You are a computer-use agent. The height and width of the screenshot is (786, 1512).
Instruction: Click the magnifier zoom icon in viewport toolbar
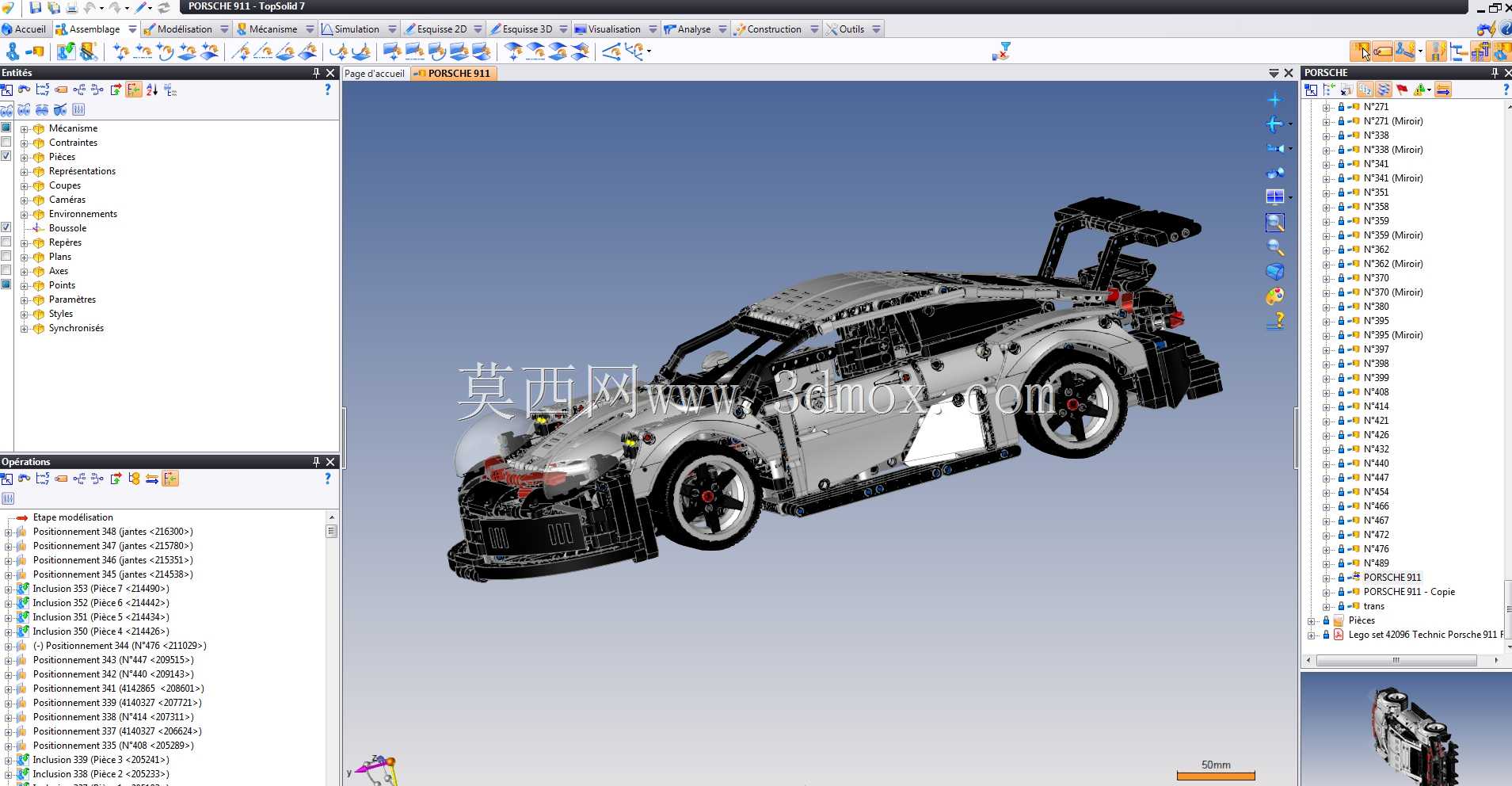pyautogui.click(x=1275, y=247)
